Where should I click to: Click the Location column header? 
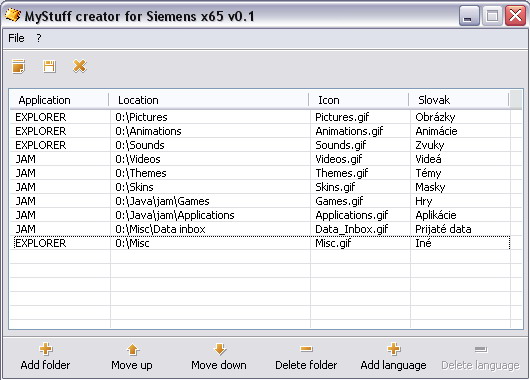point(209,100)
